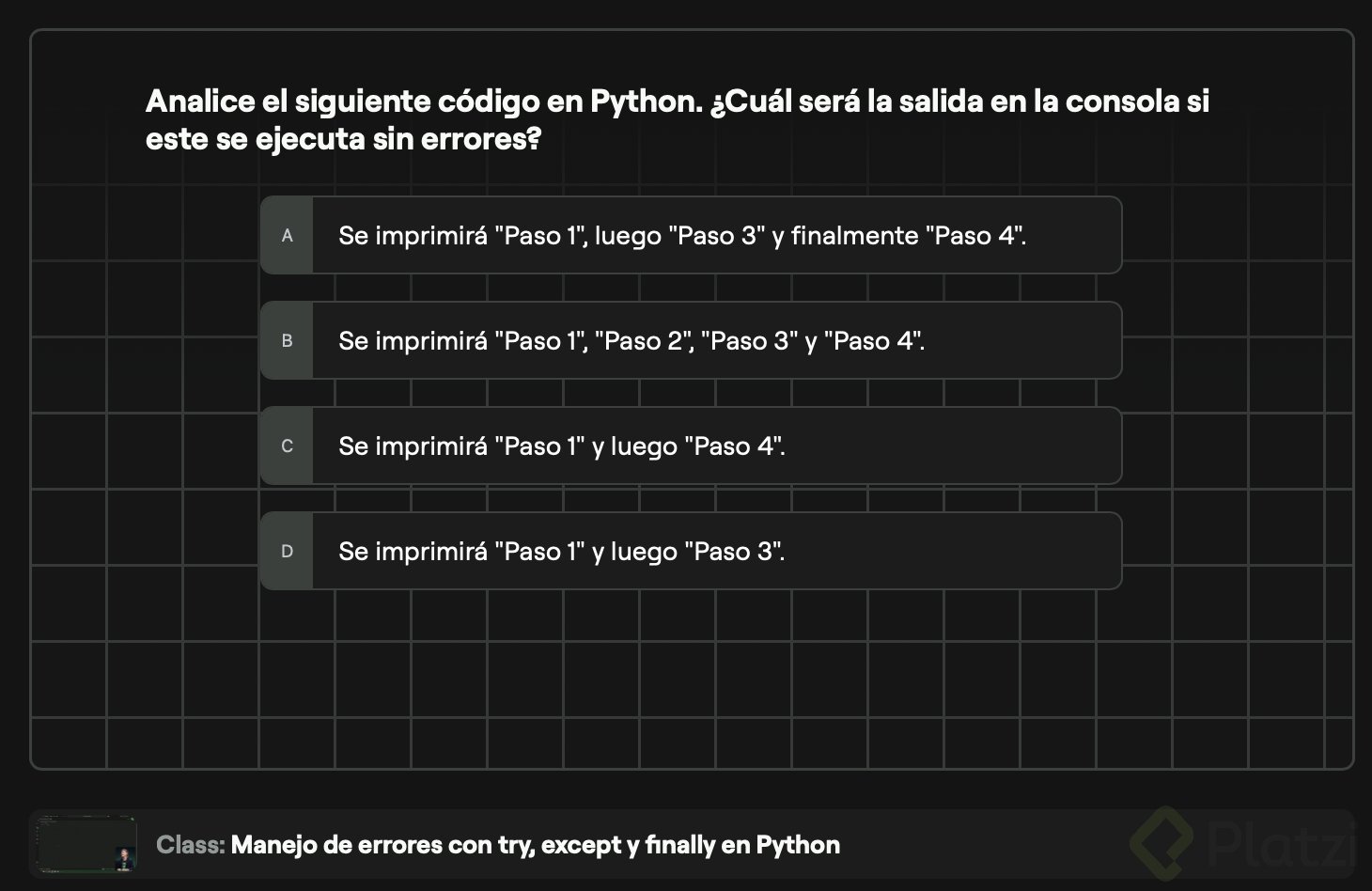
Task: Click the empty right end of option C
Action: pos(987,446)
